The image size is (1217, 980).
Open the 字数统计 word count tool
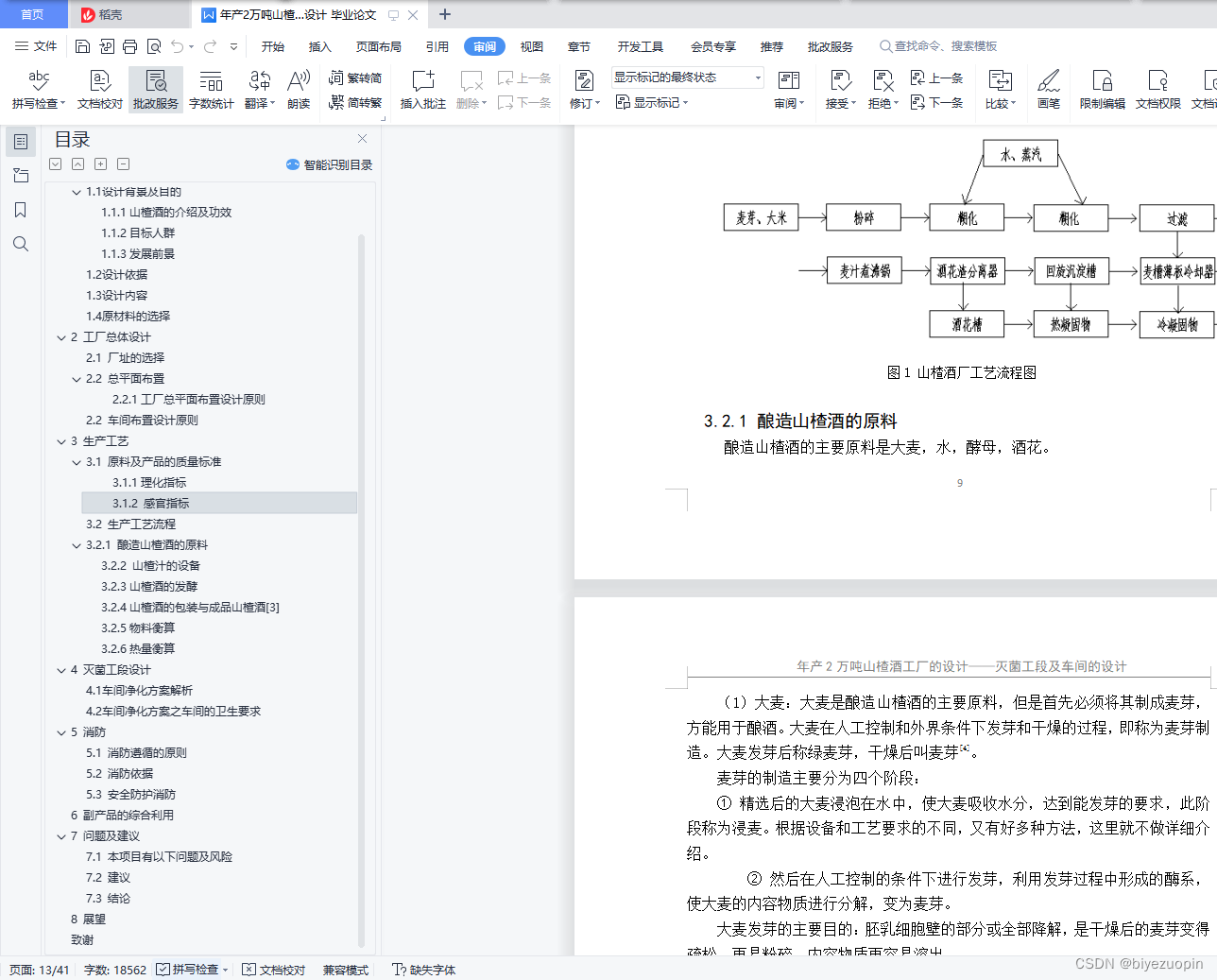(x=212, y=90)
